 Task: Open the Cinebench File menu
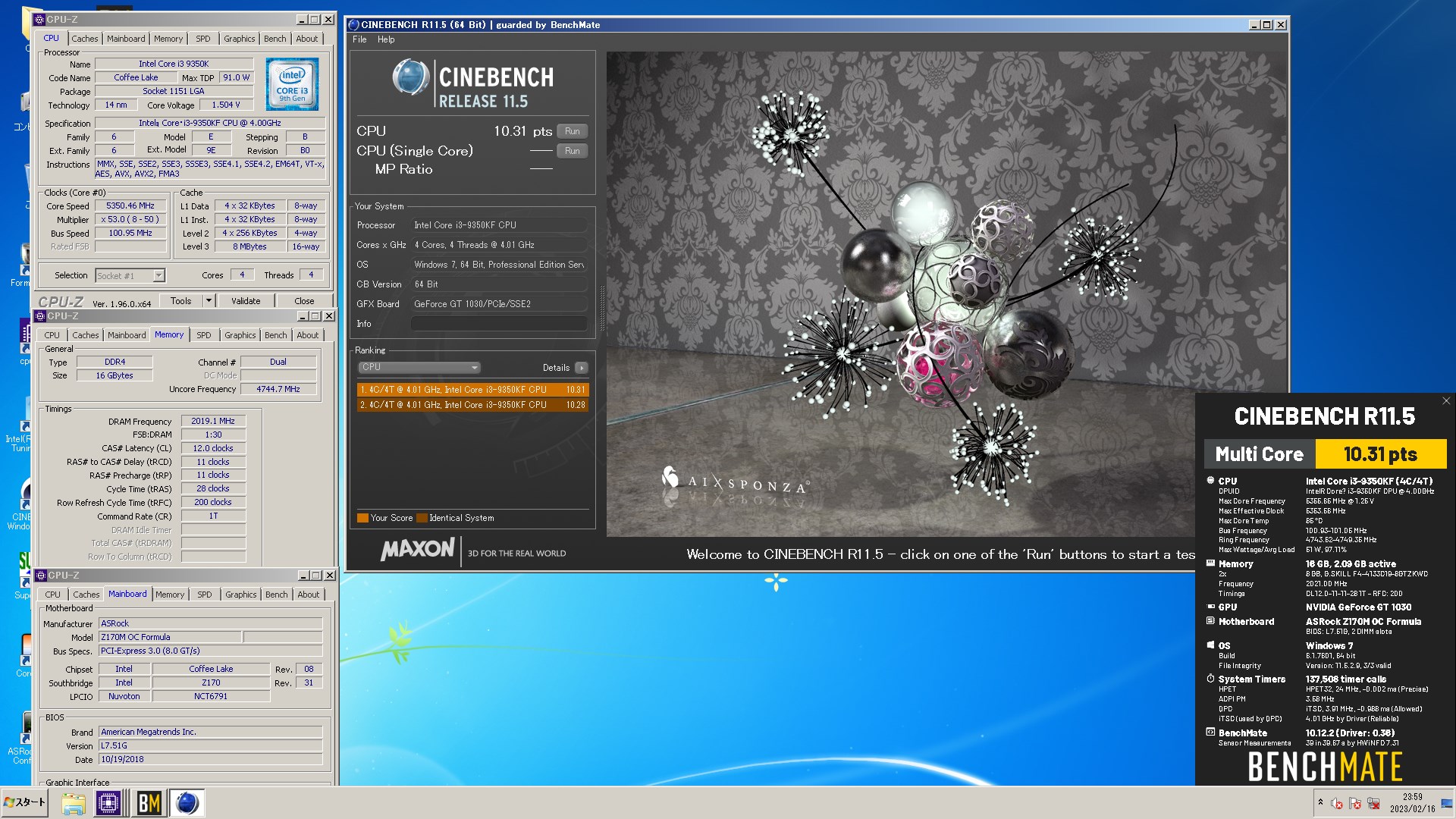359,39
